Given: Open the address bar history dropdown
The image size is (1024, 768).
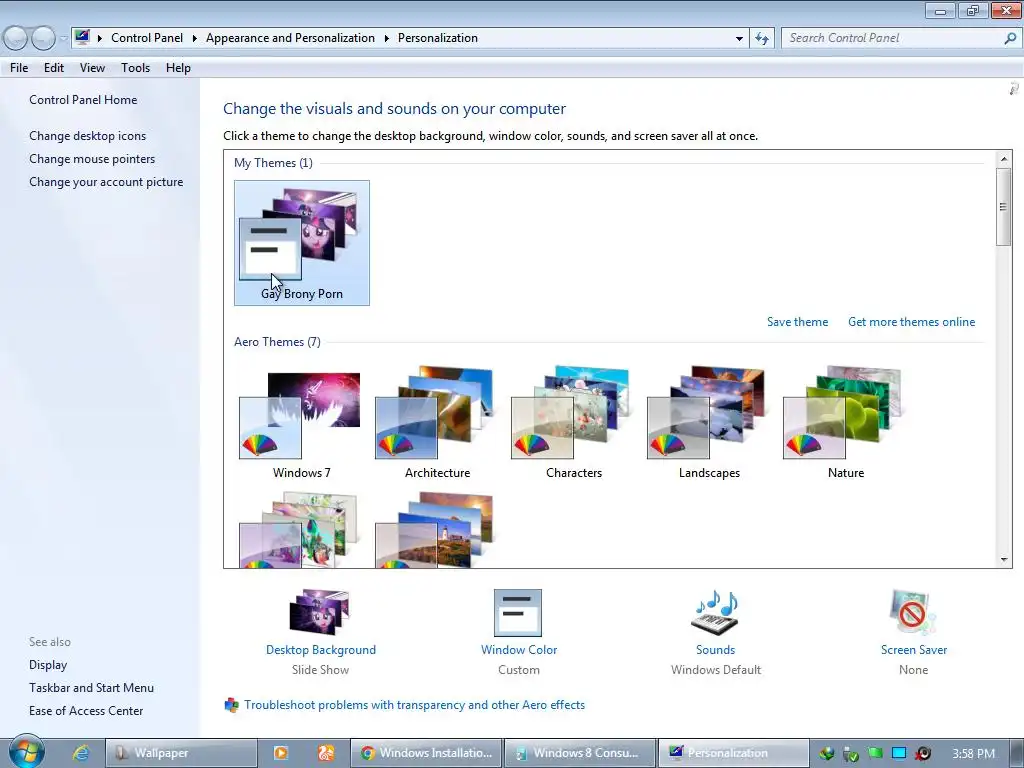Looking at the screenshot, I should click(x=739, y=39).
